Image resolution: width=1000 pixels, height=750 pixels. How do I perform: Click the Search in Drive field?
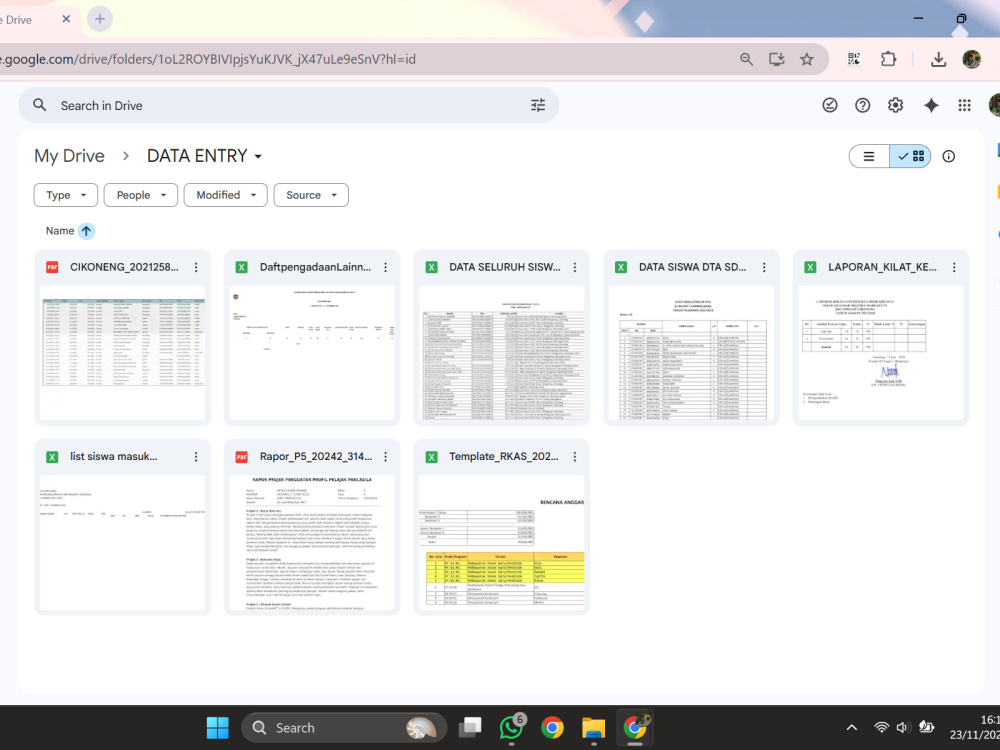[x=288, y=105]
